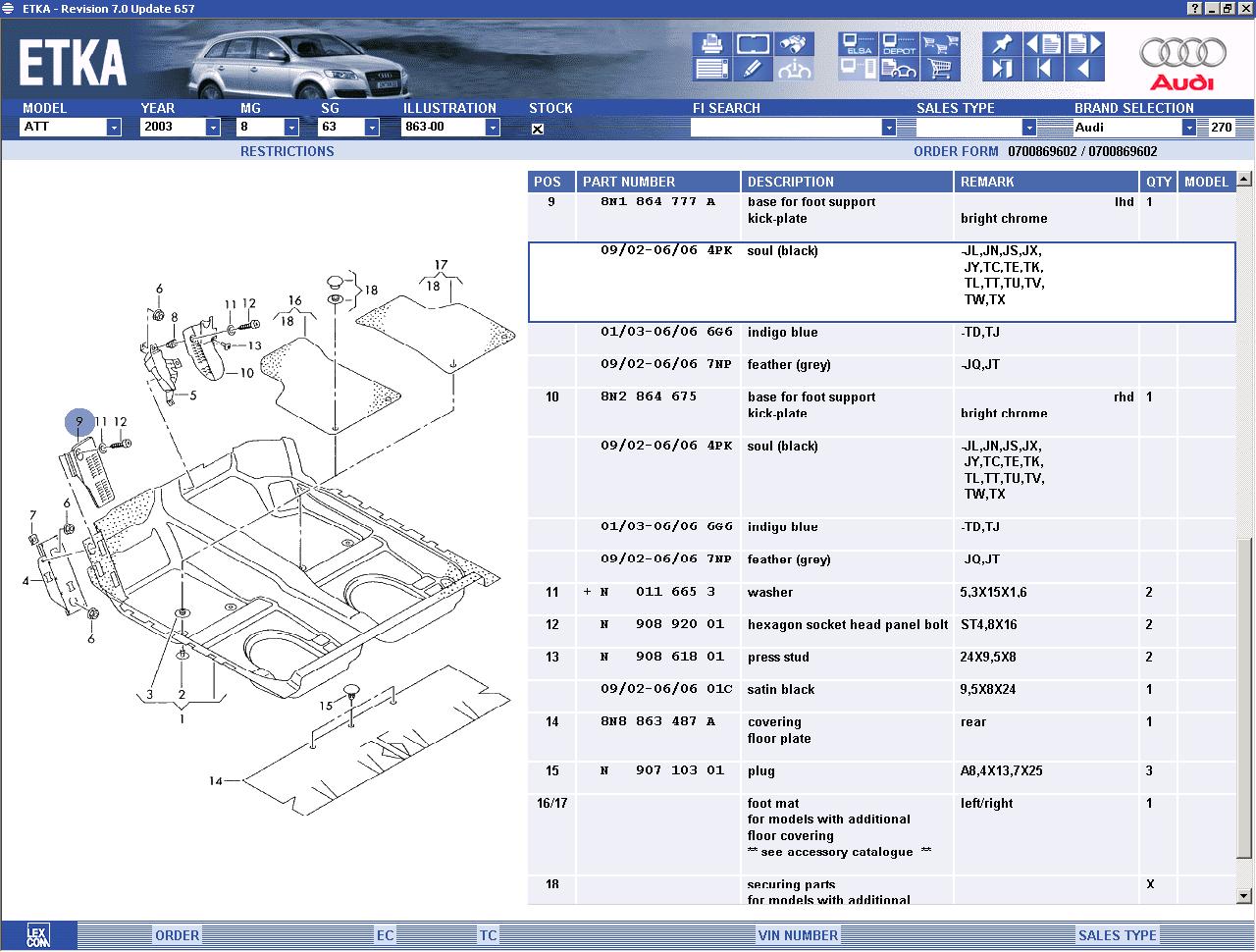Click the POS column header

pyautogui.click(x=551, y=182)
